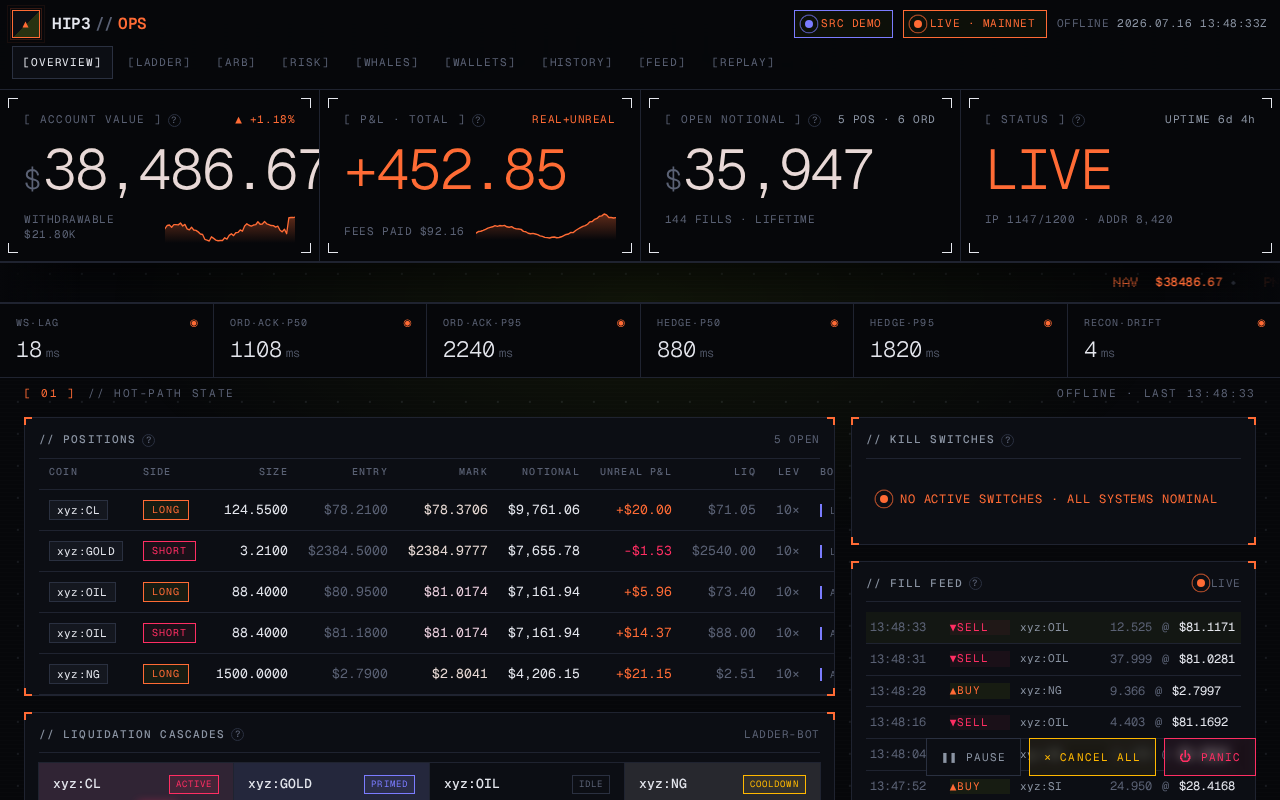Switch to the ARB tab
Viewport: 1280px width, 800px height.
point(237,62)
